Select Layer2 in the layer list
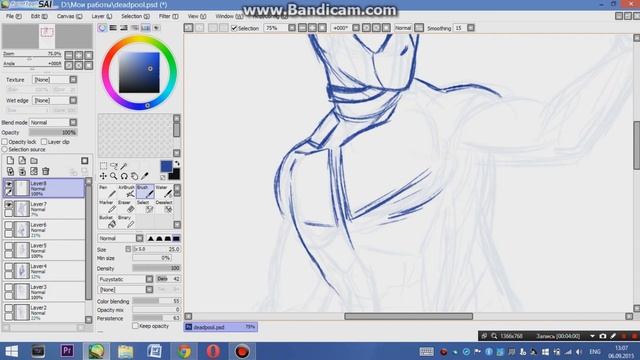This screenshot has width=640, height=360. coord(44,312)
